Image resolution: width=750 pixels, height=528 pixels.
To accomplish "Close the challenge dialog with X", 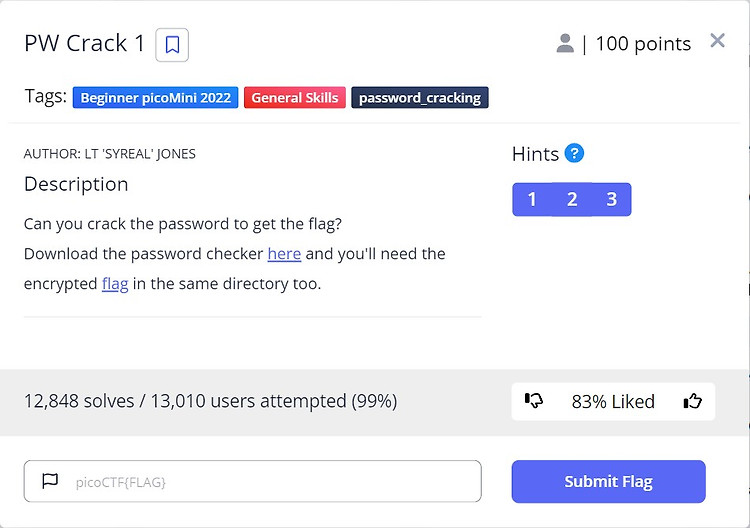I will (x=717, y=41).
